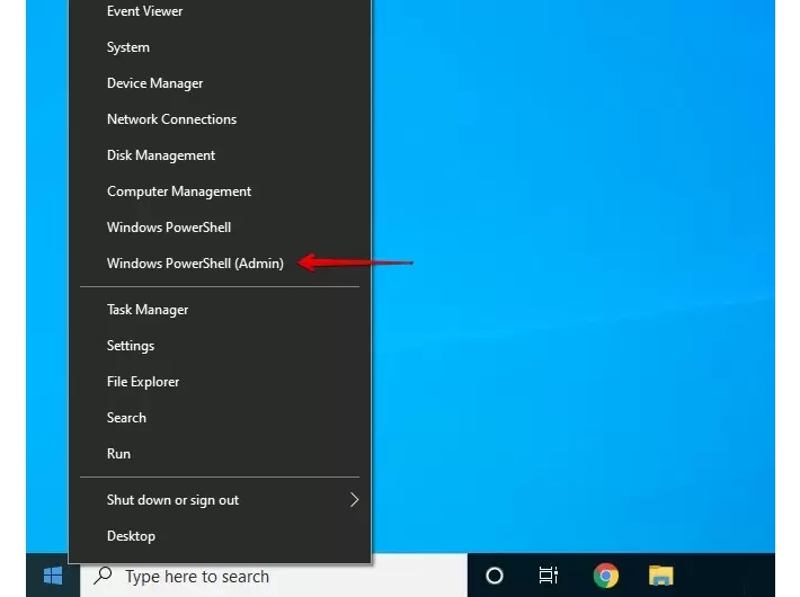This screenshot has height=597, width=800.
Task: Open Network Connections
Action: click(x=171, y=119)
